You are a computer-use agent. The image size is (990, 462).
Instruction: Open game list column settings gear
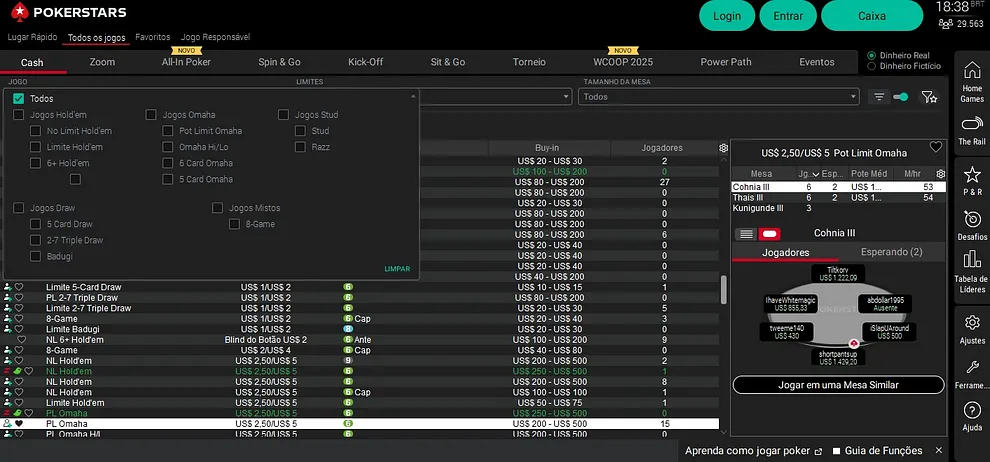(x=724, y=148)
